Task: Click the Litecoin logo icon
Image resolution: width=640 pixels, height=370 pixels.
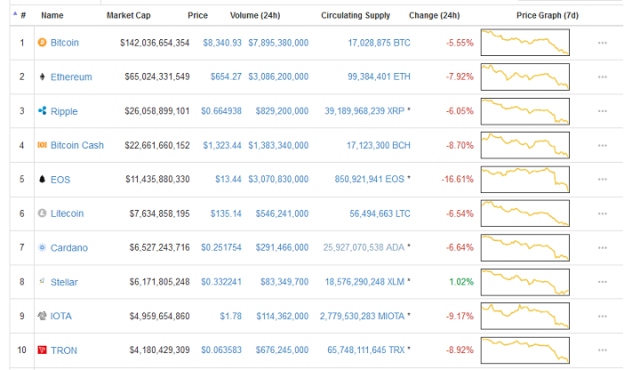Action: (42, 213)
